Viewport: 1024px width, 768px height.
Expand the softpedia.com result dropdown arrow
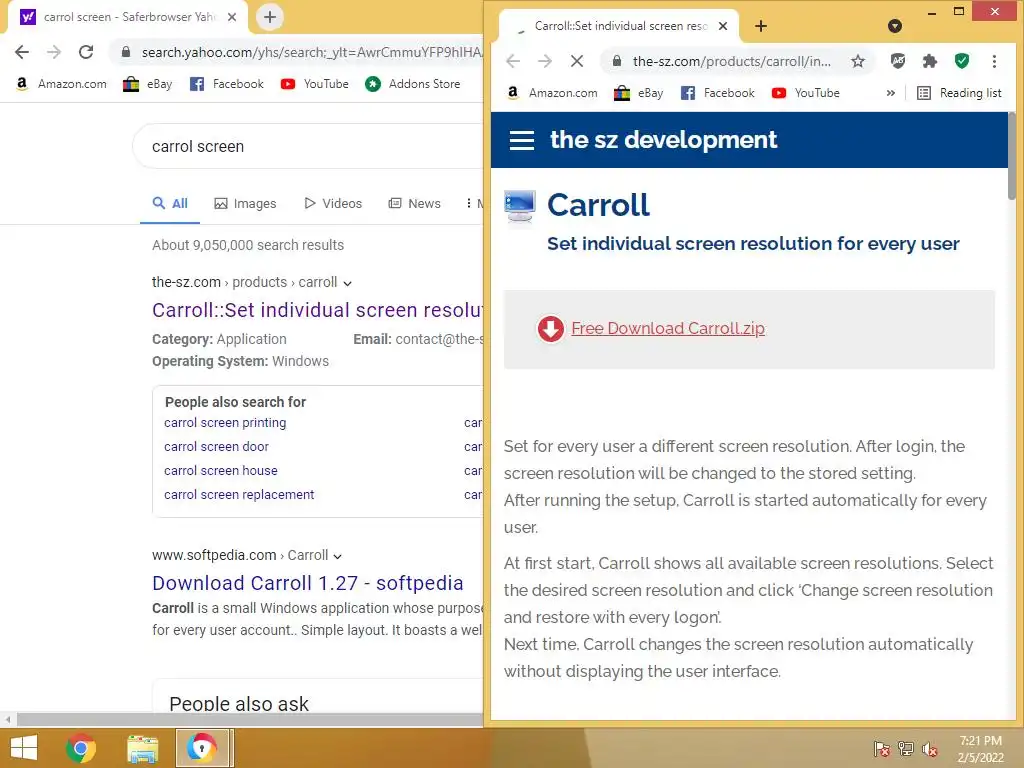[x=337, y=556]
